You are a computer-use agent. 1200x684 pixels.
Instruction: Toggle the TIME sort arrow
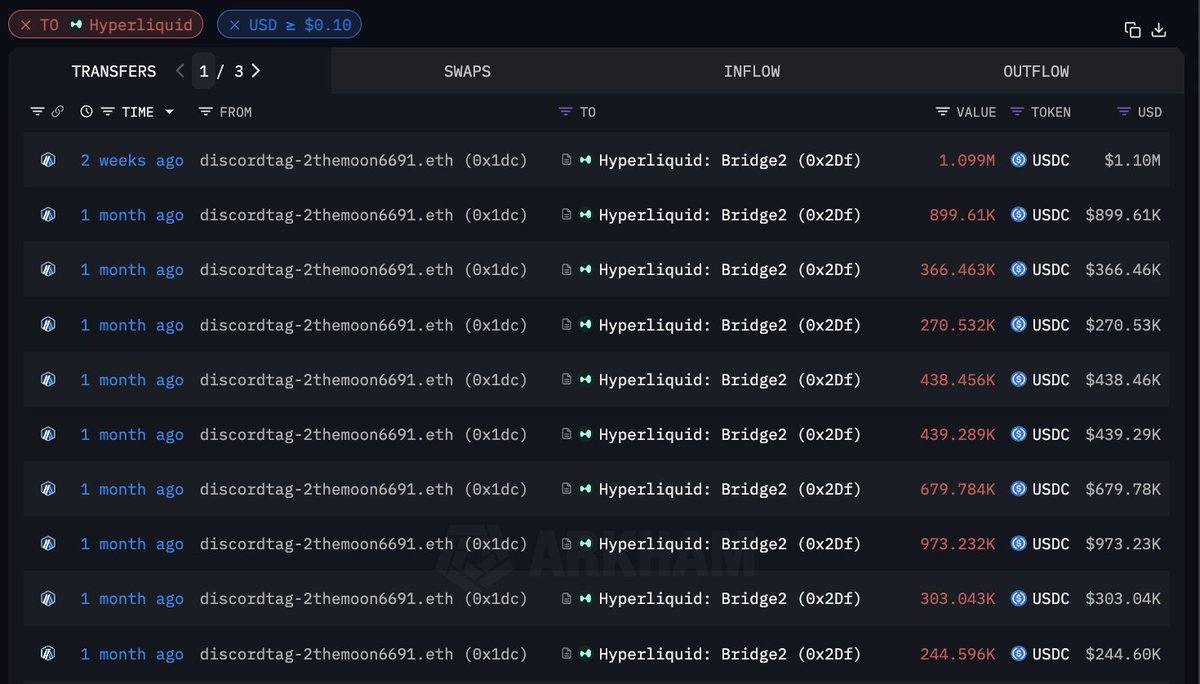[x=169, y=112]
